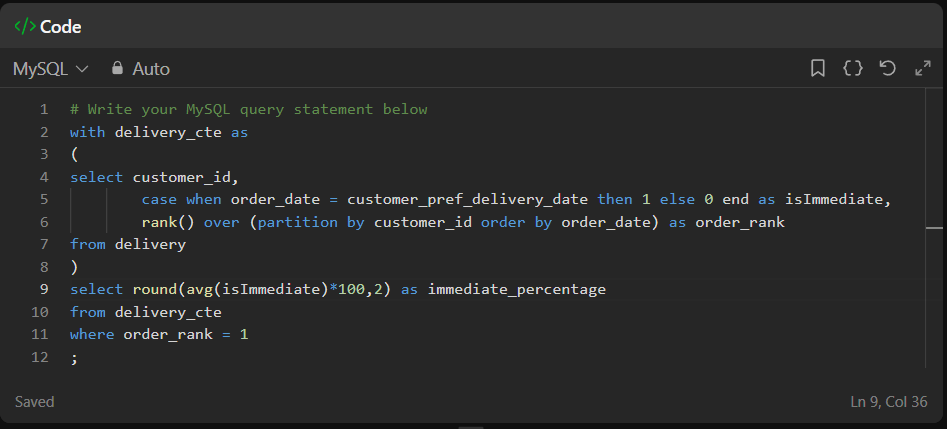Image resolution: width=947 pixels, height=429 pixels.
Task: Click 'customer_pref_delivery_date' on line 5
Action: 467,200
